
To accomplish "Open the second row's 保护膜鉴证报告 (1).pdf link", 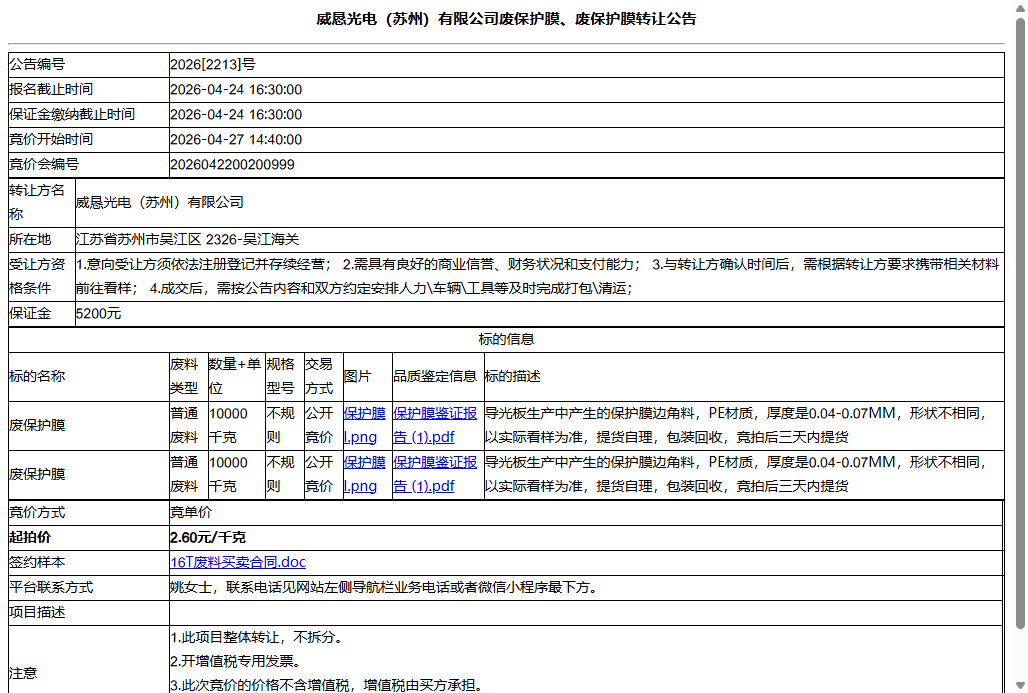I will pos(435,474).
